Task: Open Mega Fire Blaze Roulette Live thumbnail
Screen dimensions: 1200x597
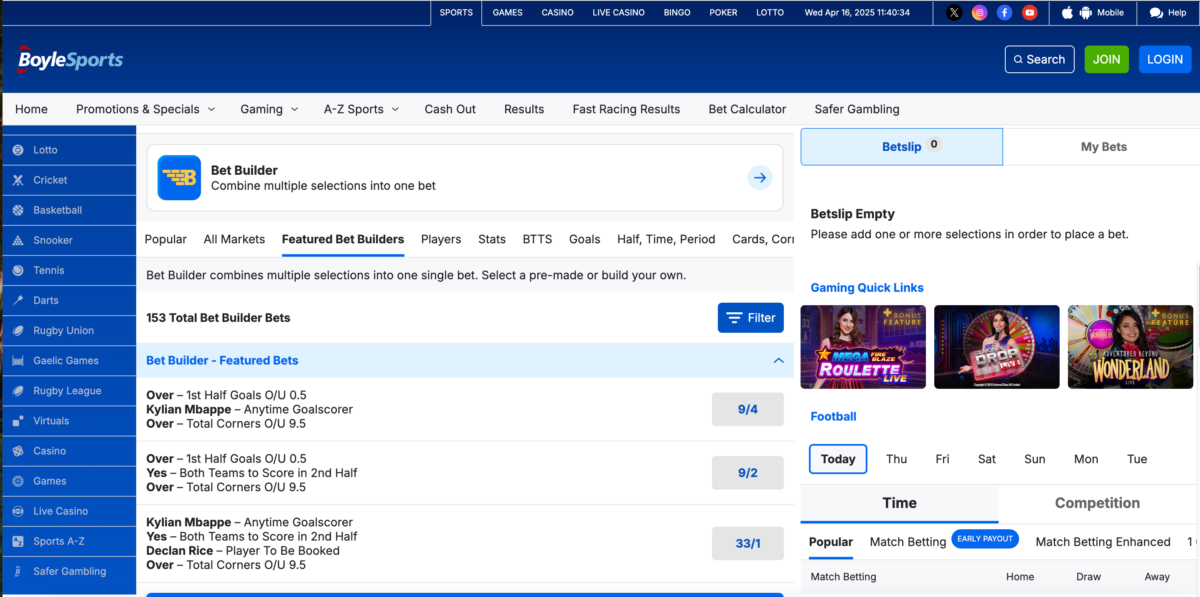Action: (863, 347)
